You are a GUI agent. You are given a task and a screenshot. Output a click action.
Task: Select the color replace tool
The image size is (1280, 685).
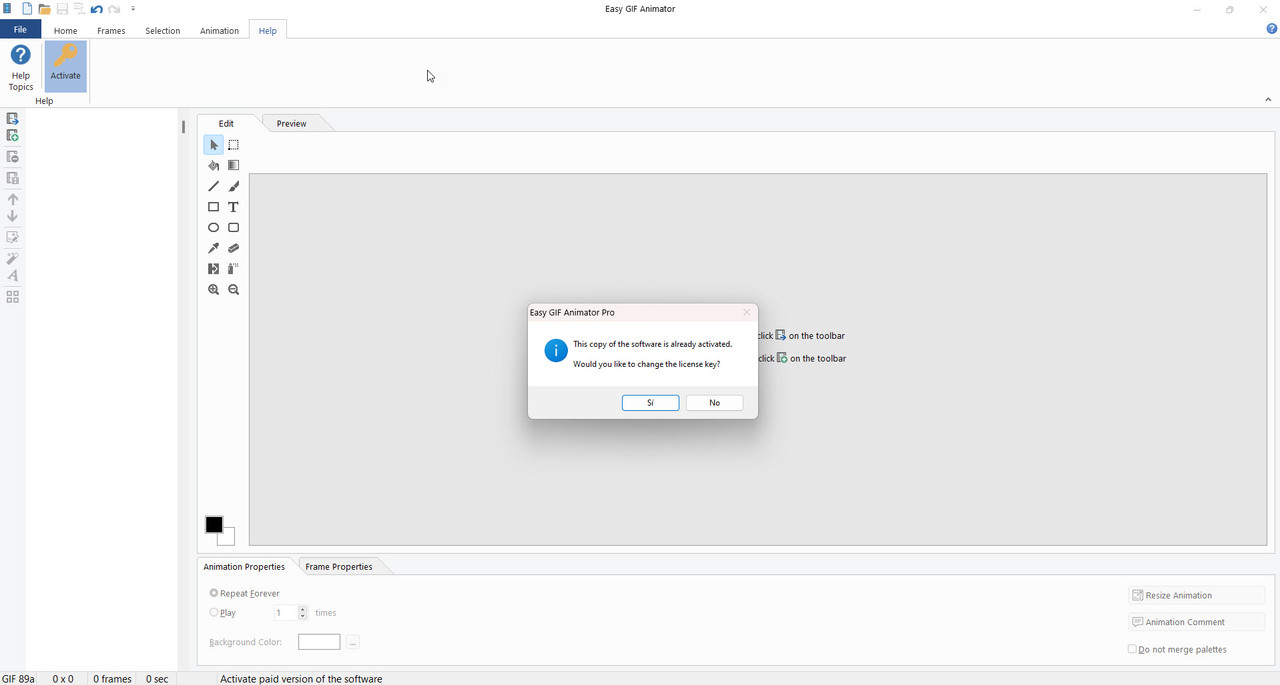pyautogui.click(x=213, y=269)
